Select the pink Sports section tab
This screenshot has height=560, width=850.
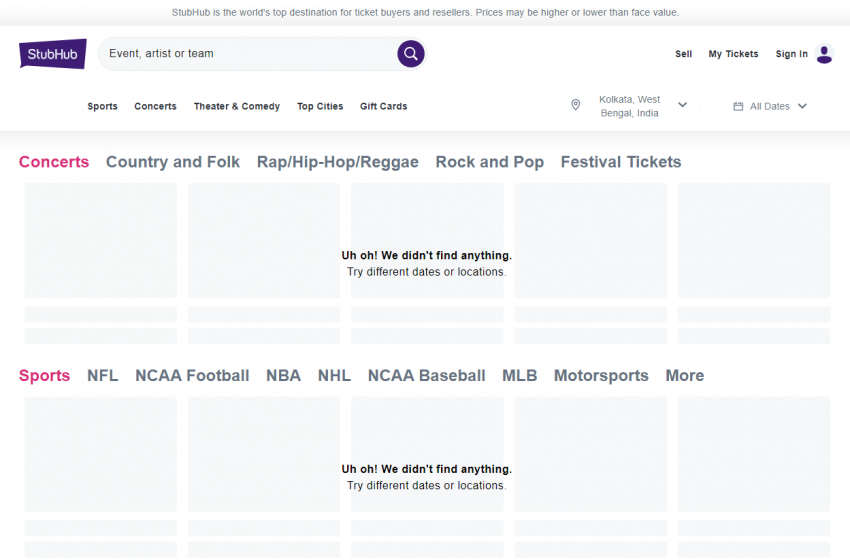pyautogui.click(x=44, y=376)
